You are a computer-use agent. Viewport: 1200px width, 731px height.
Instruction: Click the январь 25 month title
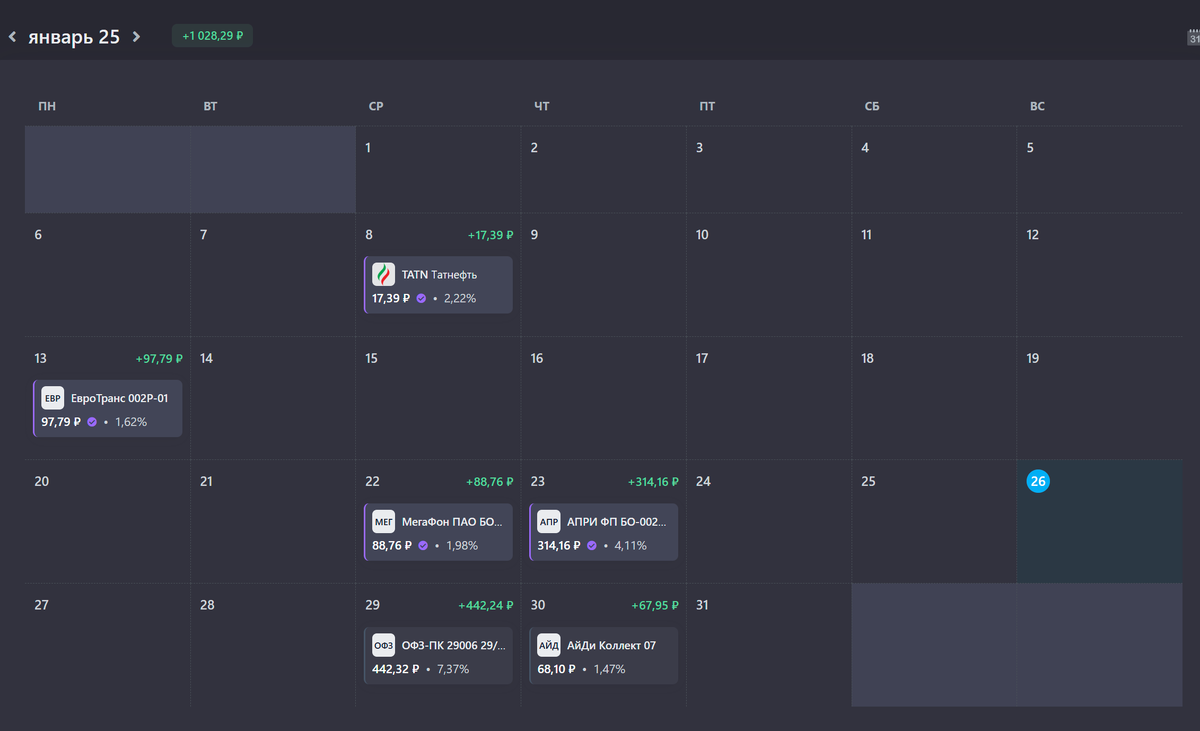tap(74, 37)
